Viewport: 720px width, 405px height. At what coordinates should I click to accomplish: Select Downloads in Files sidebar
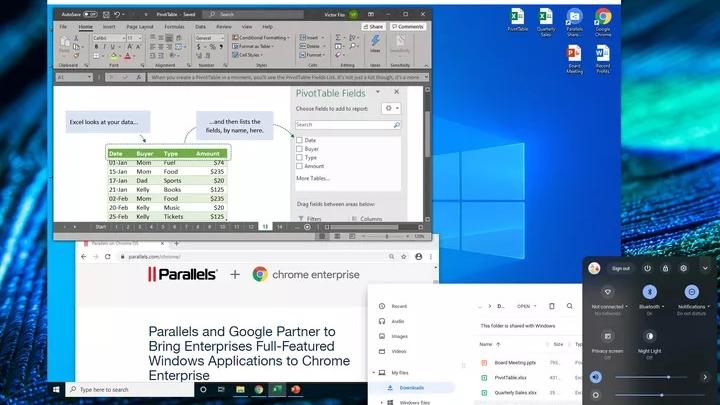411,388
